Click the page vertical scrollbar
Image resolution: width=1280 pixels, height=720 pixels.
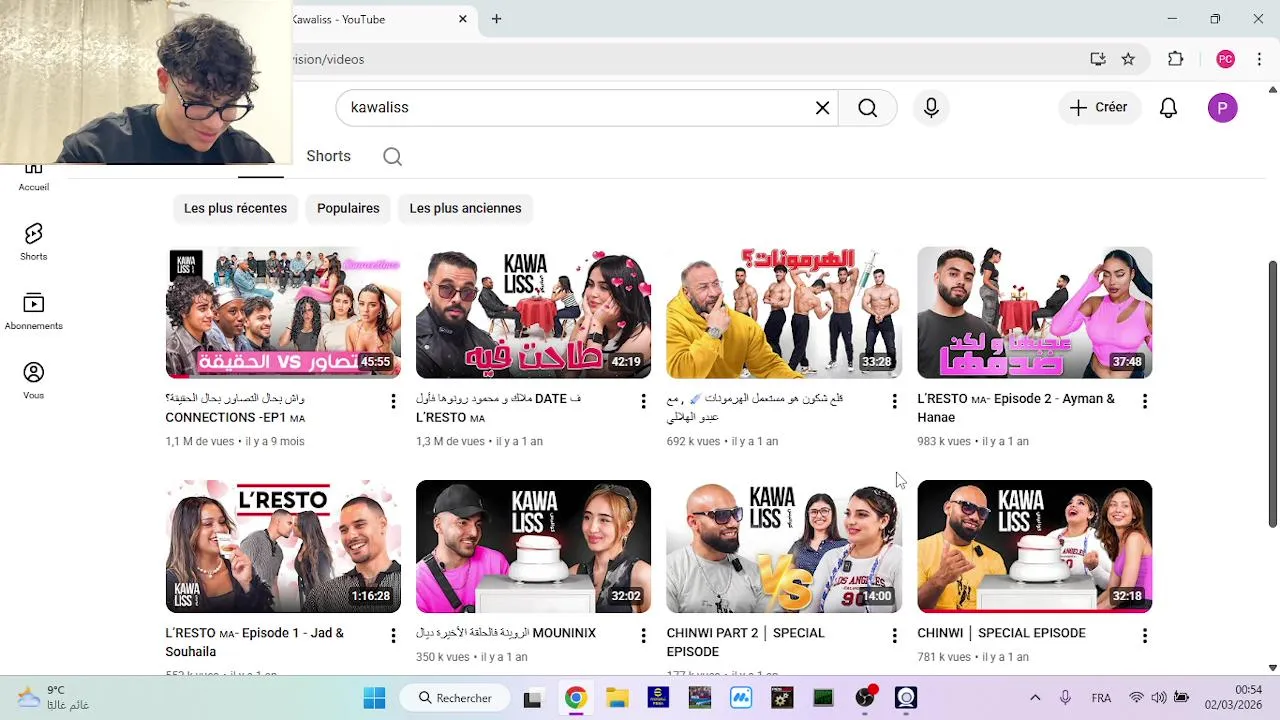point(1272,395)
